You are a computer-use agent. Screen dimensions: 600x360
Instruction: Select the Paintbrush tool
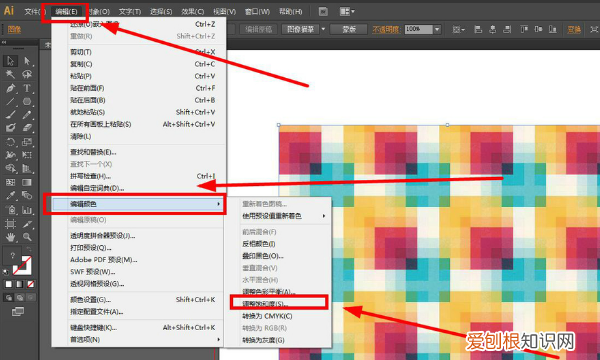click(x=10, y=115)
